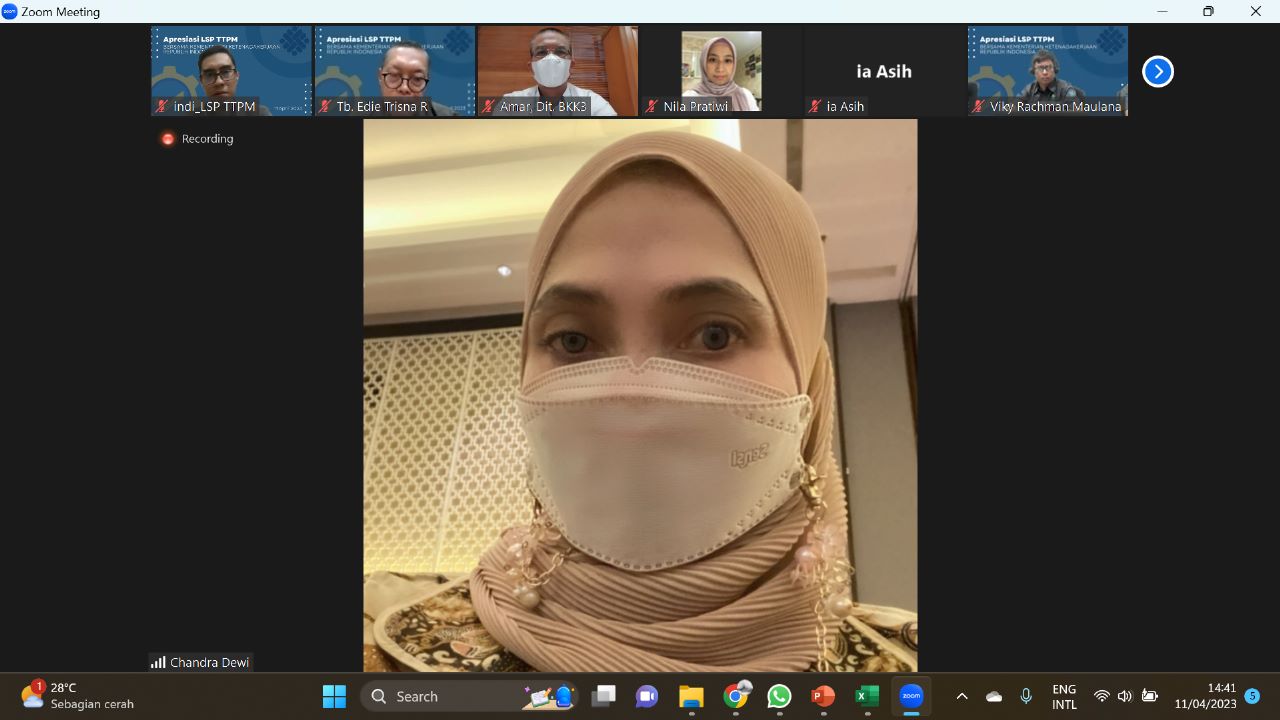Open the Teams Chat taskbar icon

click(647, 696)
